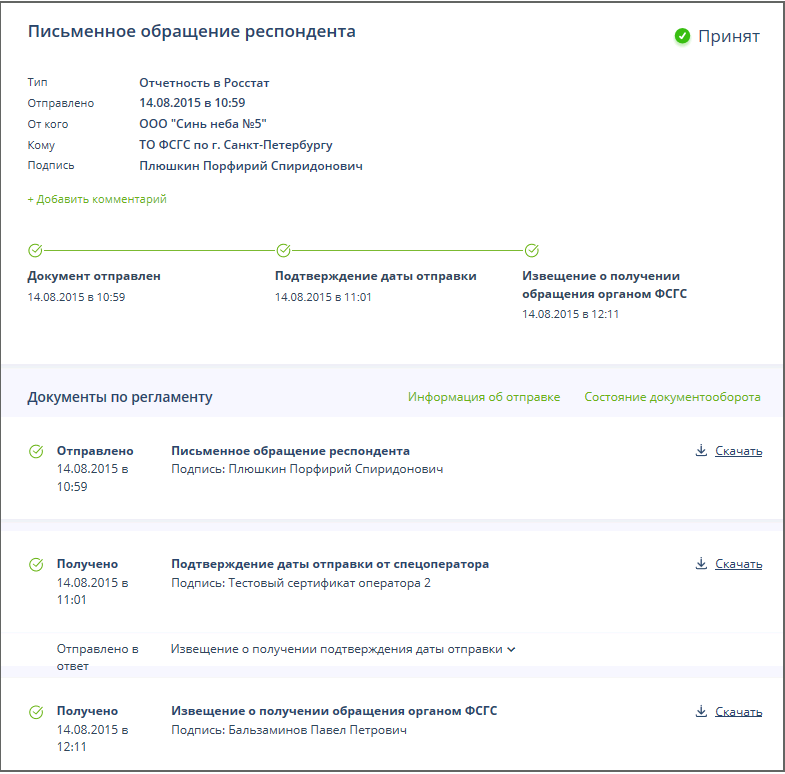Image resolution: width=785 pixels, height=774 pixels.
Task: Expand Извещение о получении подтверждения chevron
Action: [511, 650]
